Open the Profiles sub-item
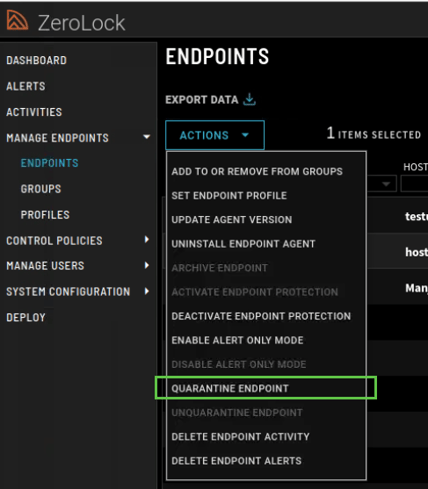 coord(45,215)
